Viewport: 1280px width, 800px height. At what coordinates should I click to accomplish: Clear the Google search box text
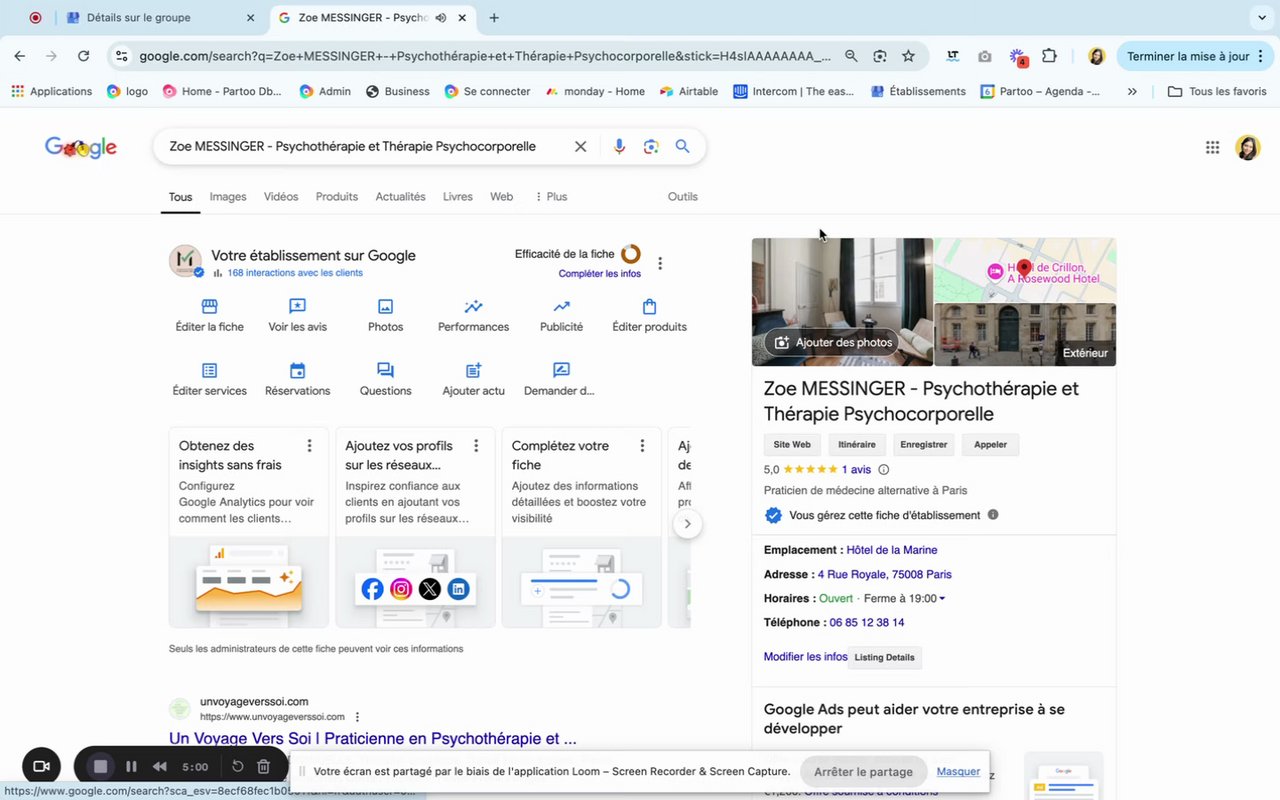(580, 147)
